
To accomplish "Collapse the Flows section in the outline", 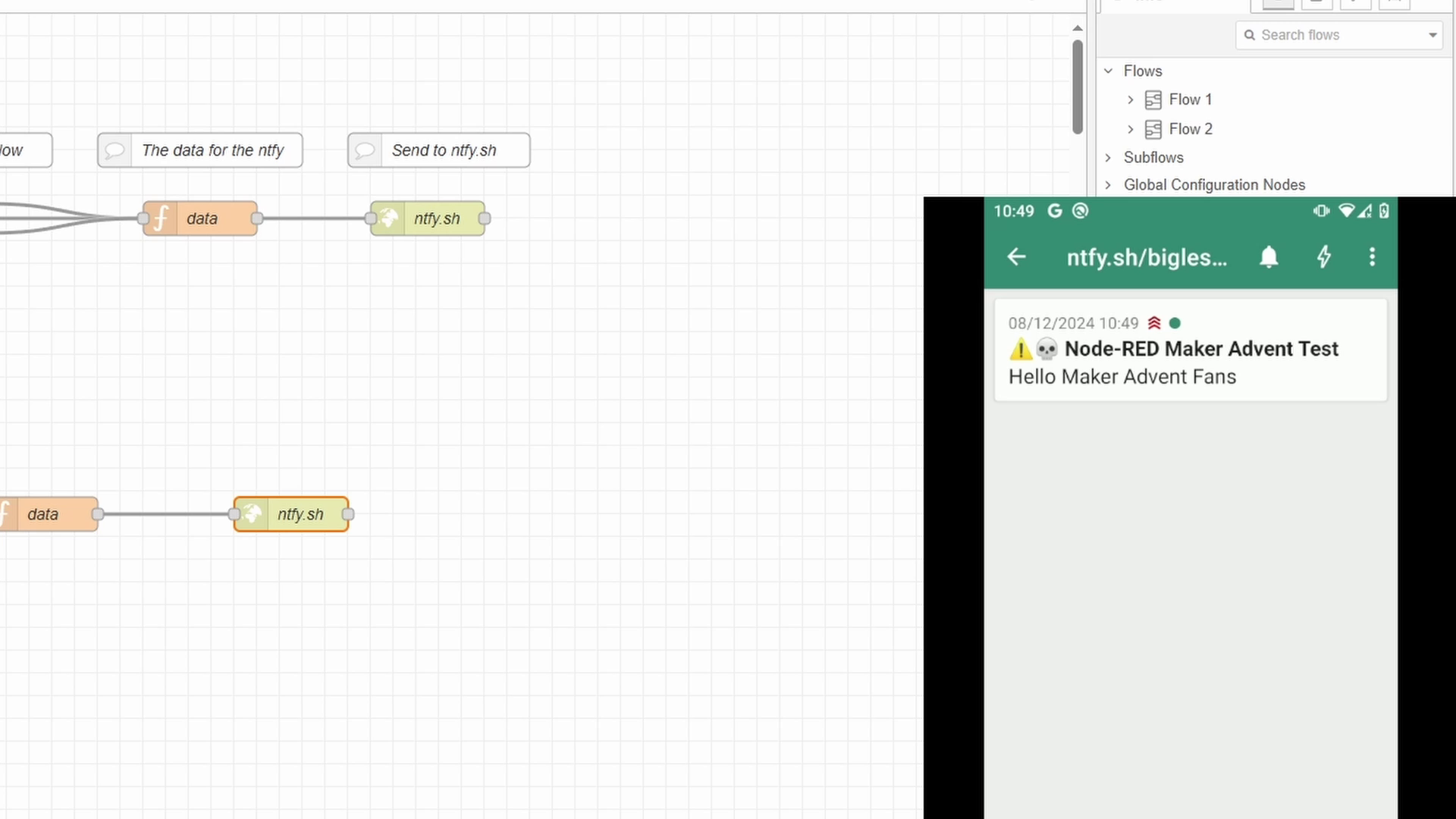I will 1108,71.
